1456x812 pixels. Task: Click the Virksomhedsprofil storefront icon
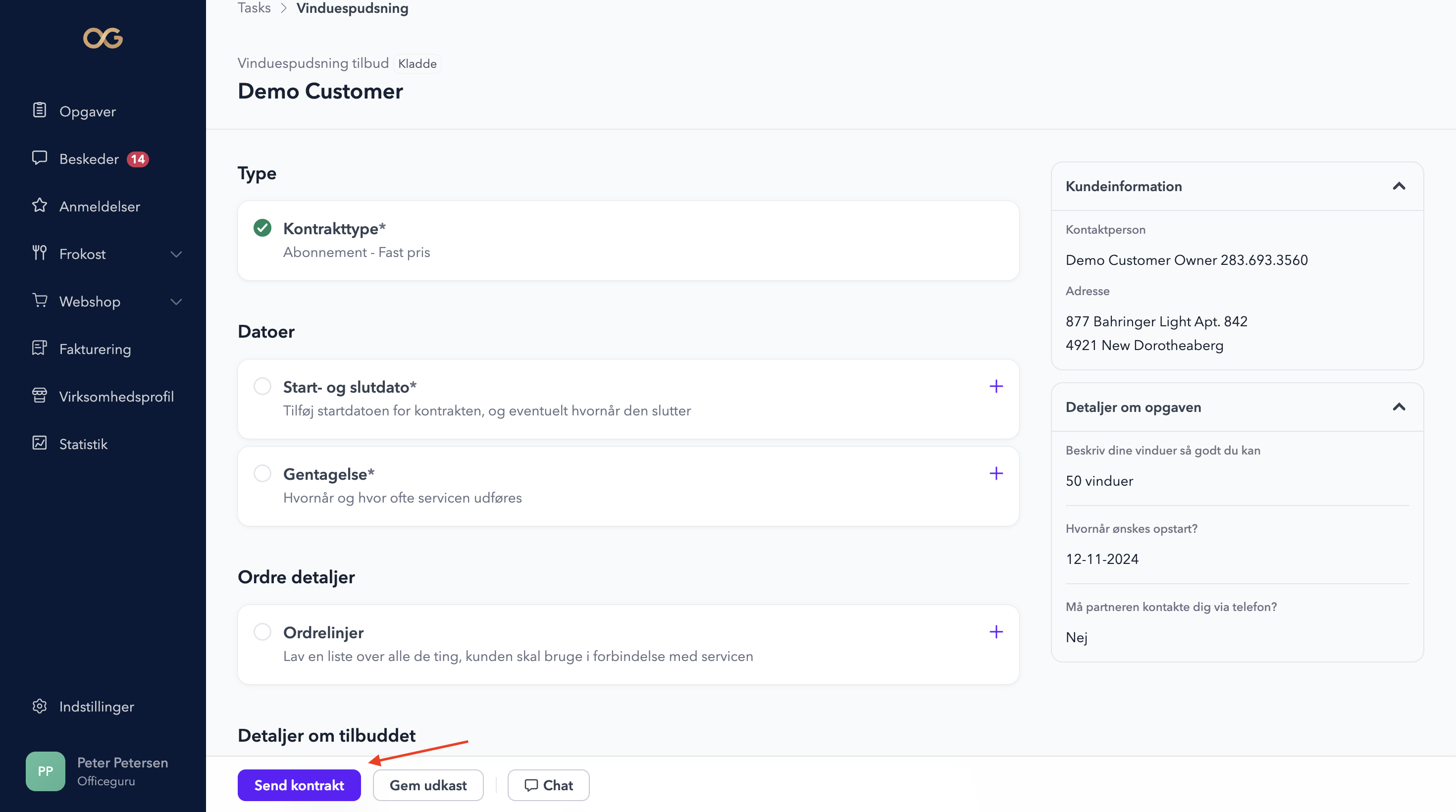[39, 396]
